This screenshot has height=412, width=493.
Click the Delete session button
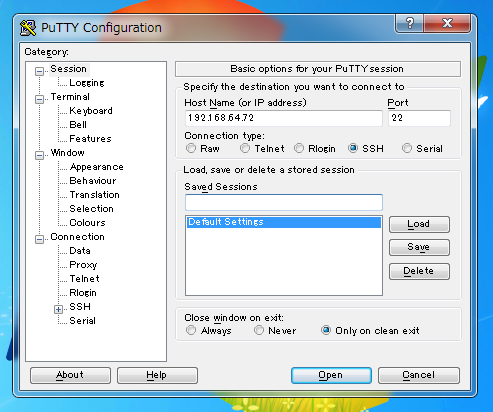419,271
